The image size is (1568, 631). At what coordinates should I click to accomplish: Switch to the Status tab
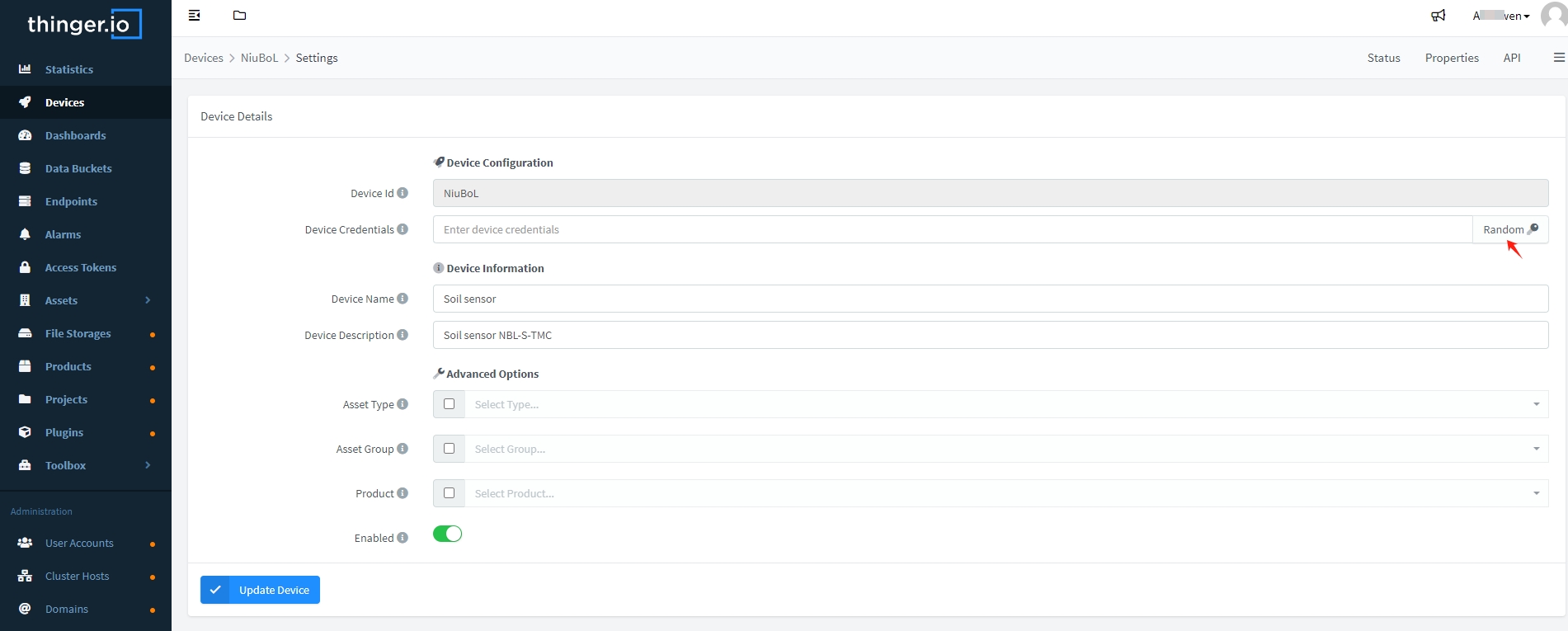point(1383,58)
